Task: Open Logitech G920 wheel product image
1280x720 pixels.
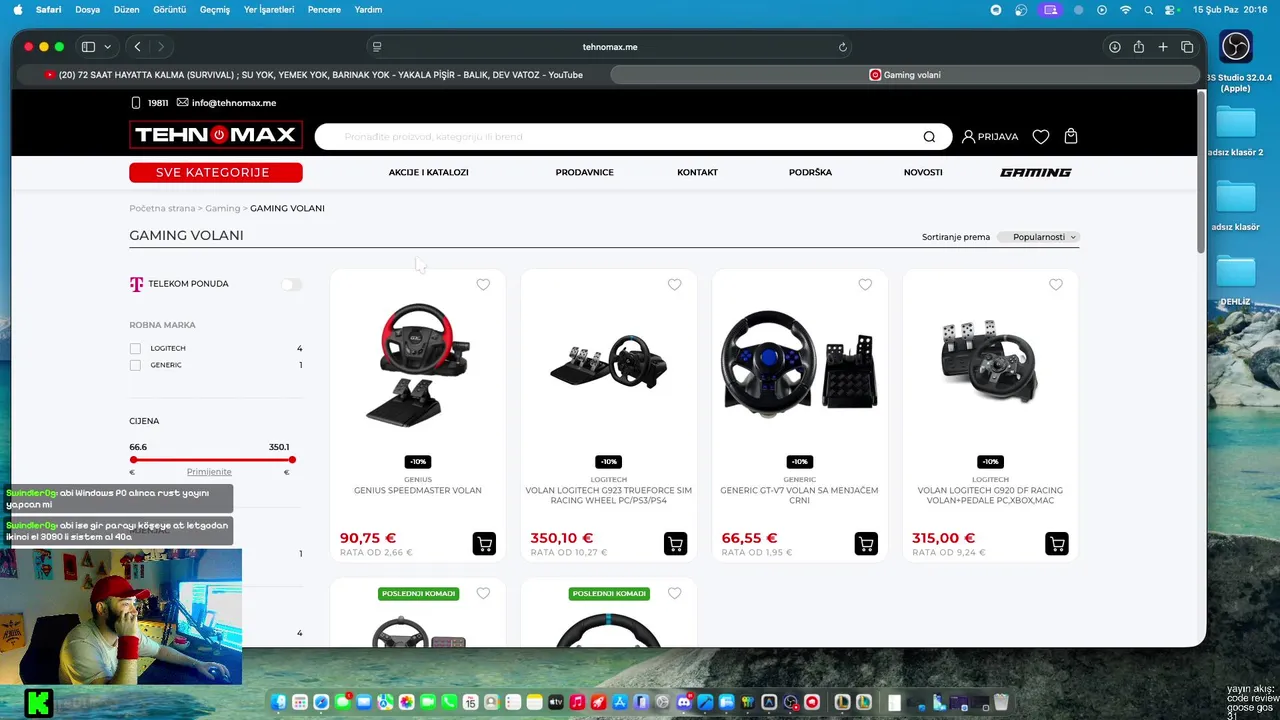Action: click(x=990, y=360)
